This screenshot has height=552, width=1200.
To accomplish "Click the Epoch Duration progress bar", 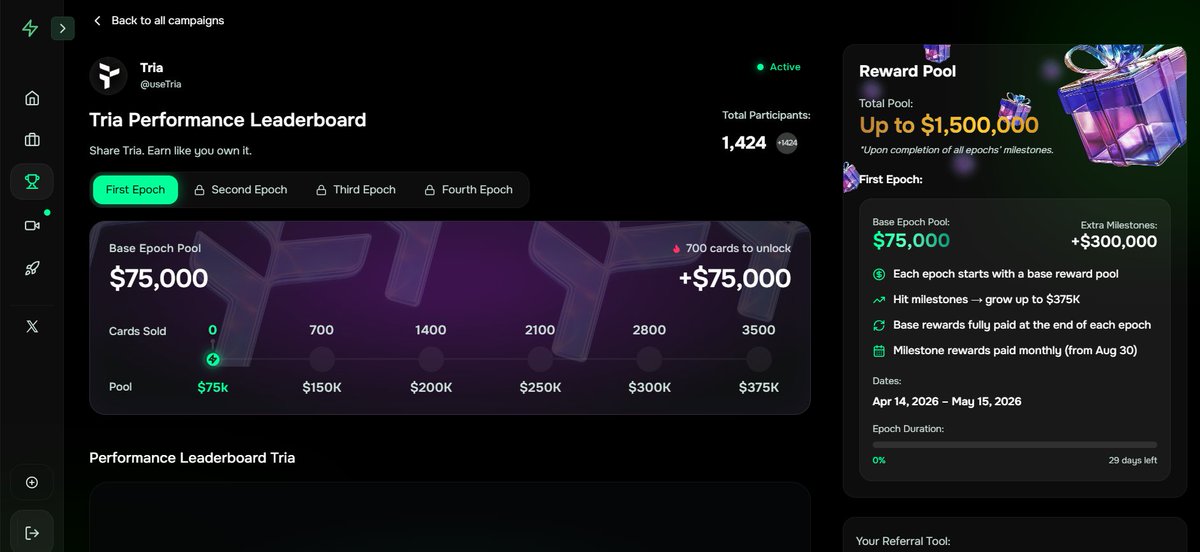I will (x=1014, y=444).
